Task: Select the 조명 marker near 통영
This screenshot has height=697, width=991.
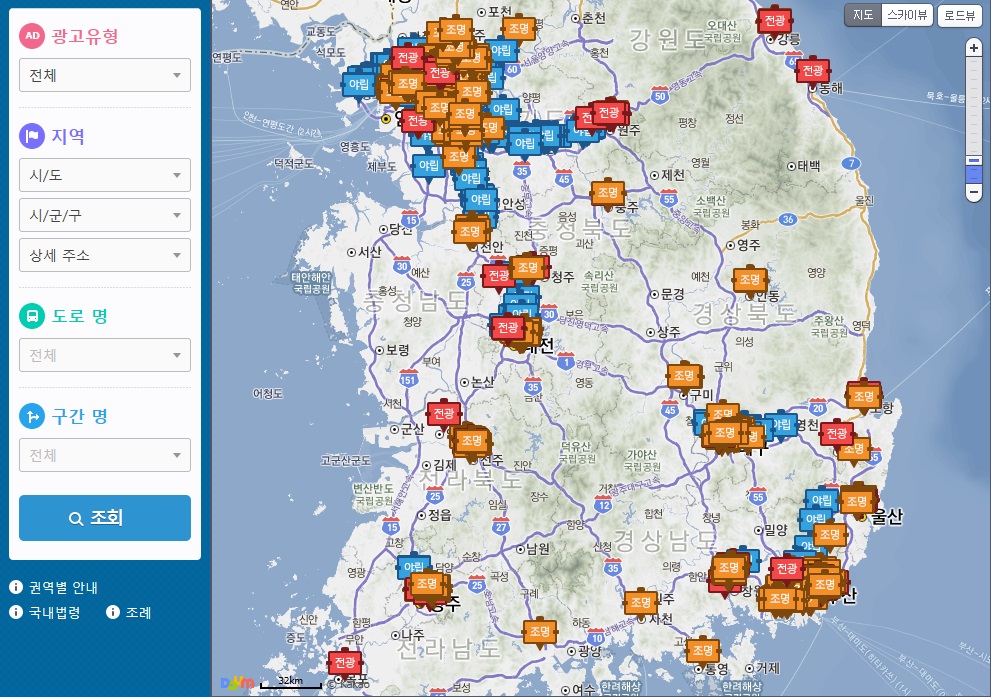Action: click(703, 650)
